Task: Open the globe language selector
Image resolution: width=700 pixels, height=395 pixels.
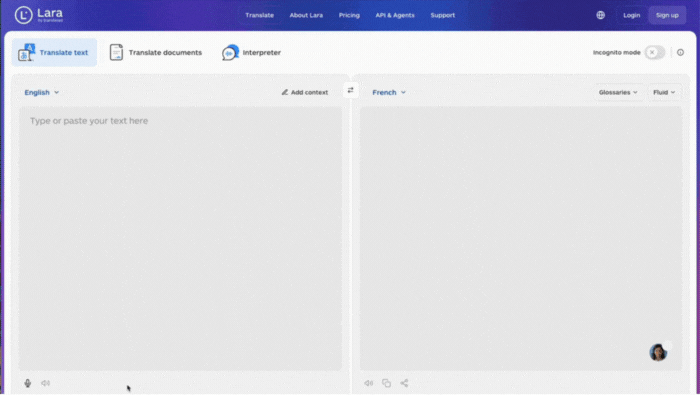Action: (x=600, y=15)
